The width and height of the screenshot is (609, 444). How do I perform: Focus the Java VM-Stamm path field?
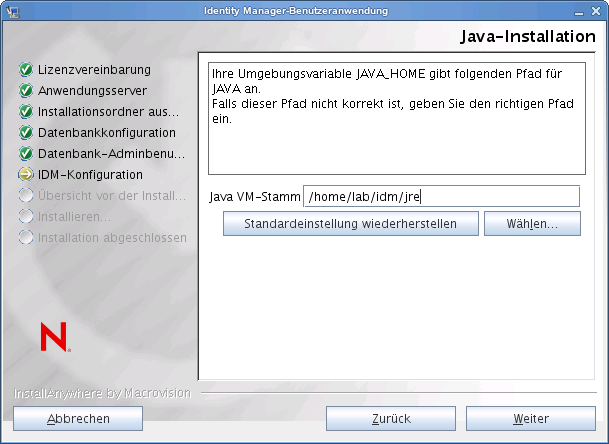click(x=441, y=196)
